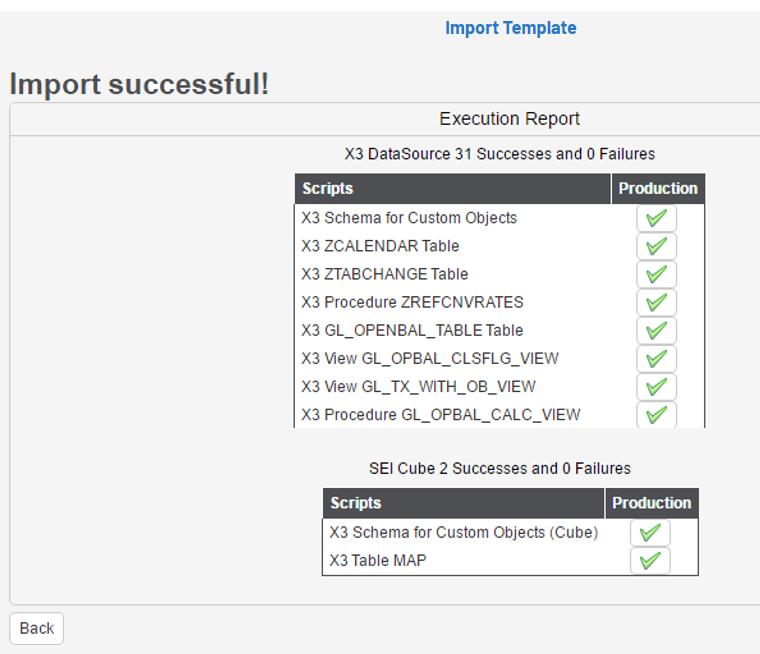Screen dimensions: 760x654
Task: Click the X3 ZTABCHANGE Table checkmark icon
Action: point(656,274)
